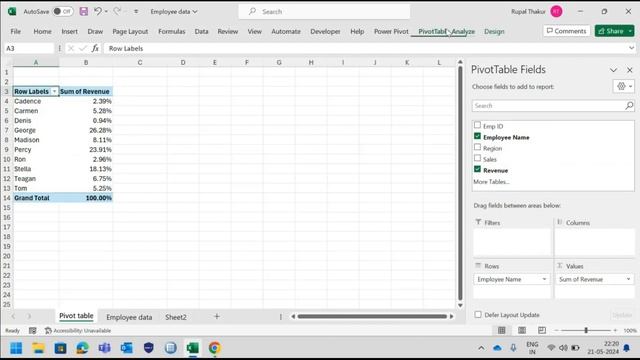Switch to Page Break Preview icon
The image size is (640, 360).
[542, 330]
